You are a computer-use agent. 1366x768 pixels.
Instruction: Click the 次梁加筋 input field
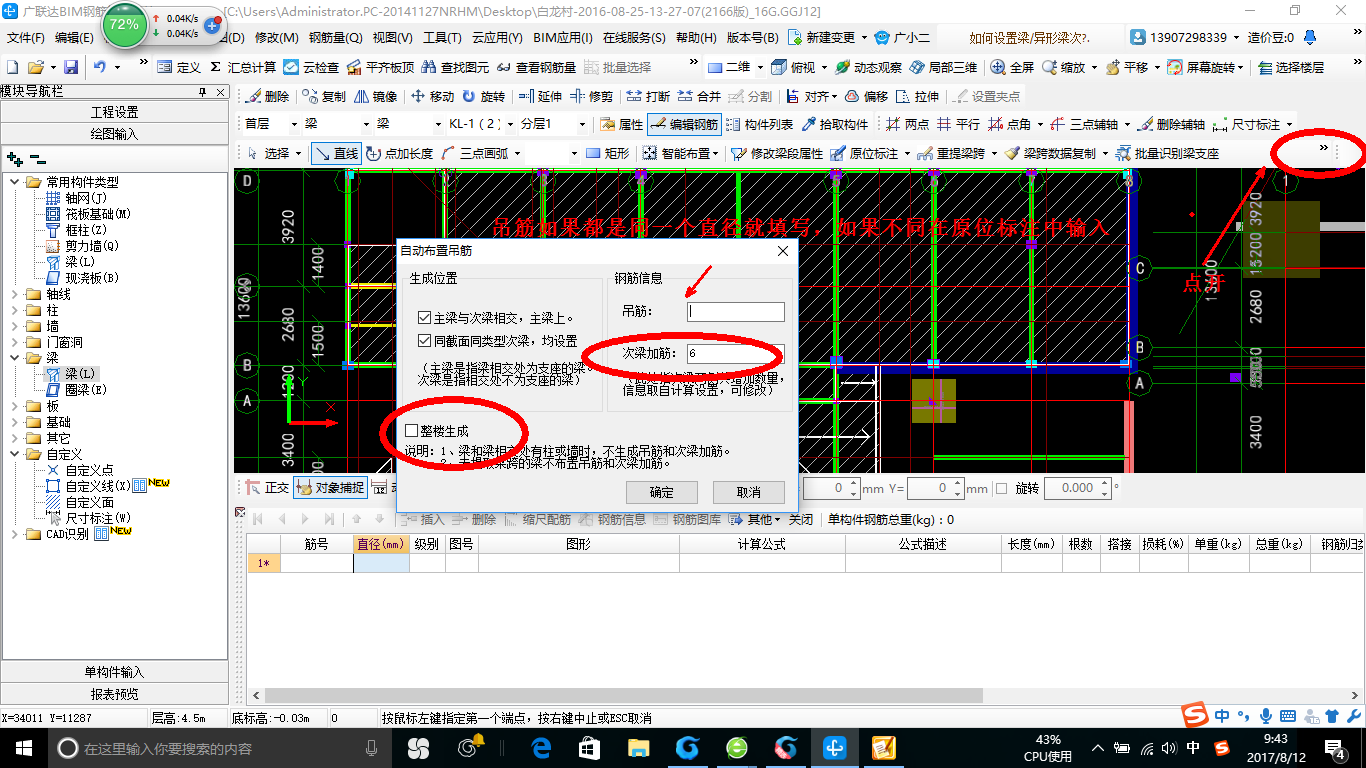click(x=735, y=353)
